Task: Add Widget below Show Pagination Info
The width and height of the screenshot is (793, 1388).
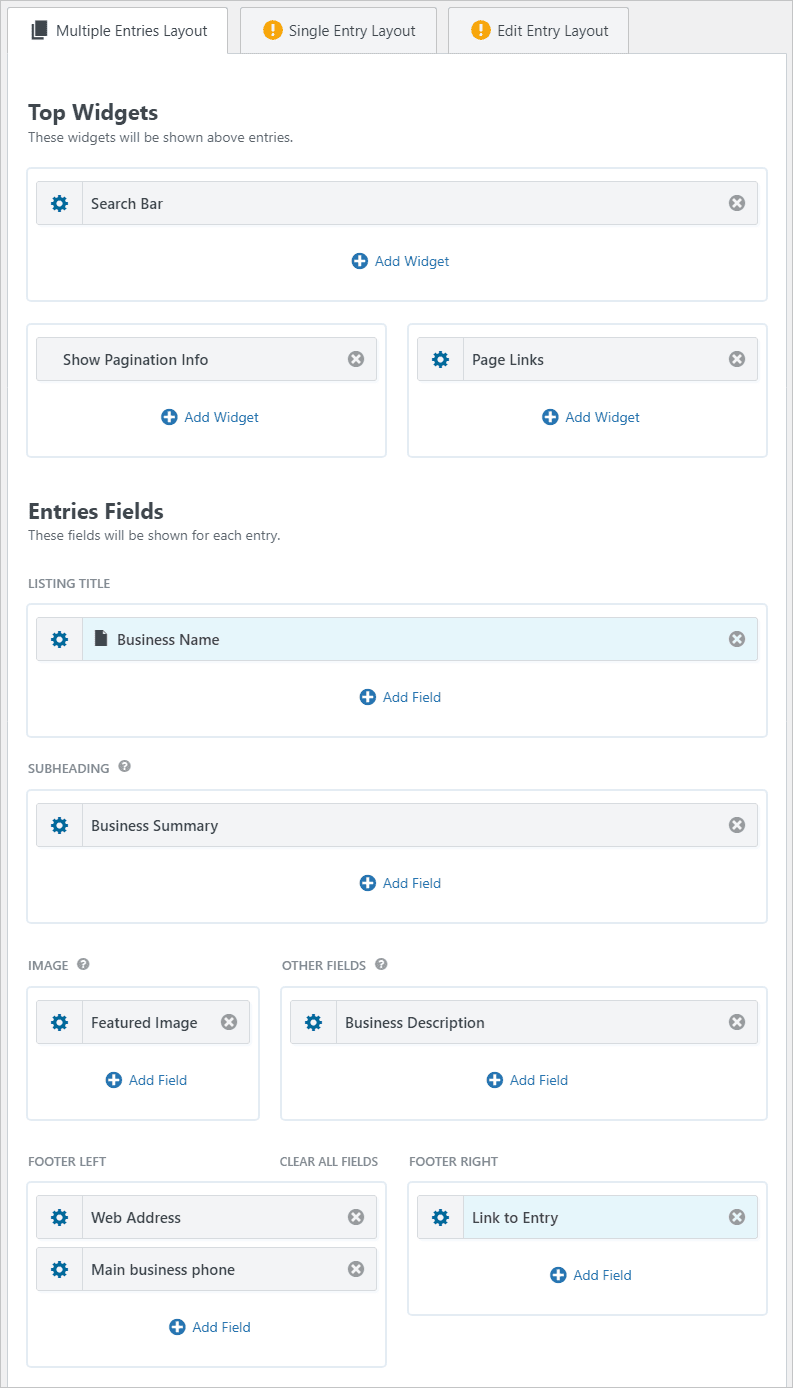Action: (x=210, y=417)
